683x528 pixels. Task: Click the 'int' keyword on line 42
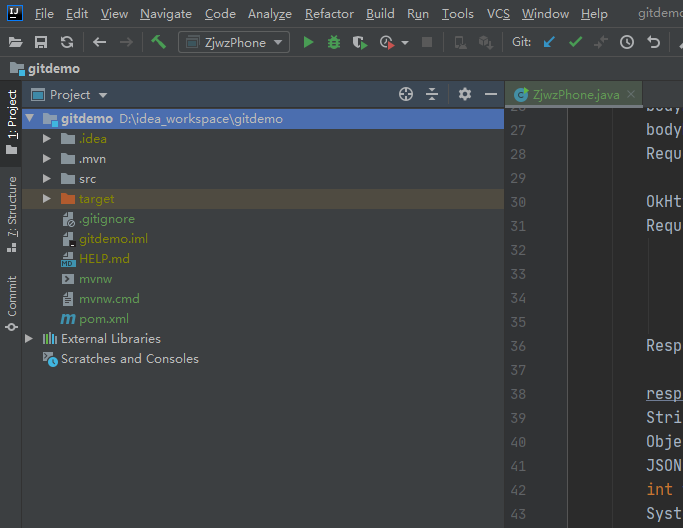pyautogui.click(x=659, y=490)
